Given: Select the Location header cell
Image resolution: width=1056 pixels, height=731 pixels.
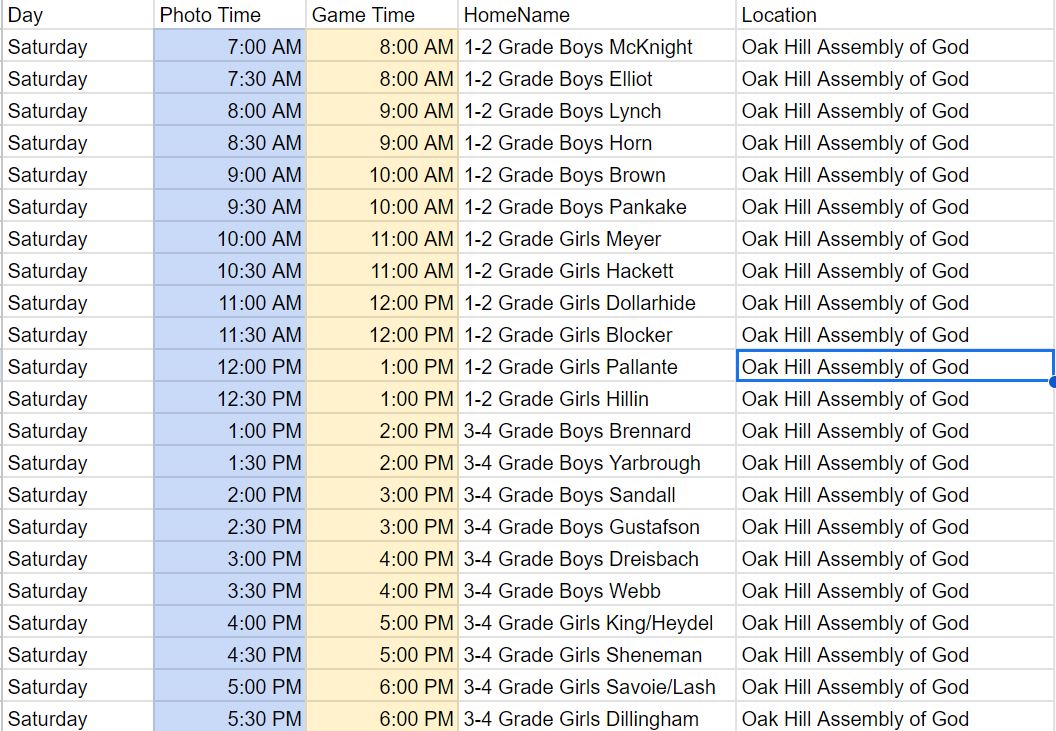Looking at the screenshot, I should point(895,15).
